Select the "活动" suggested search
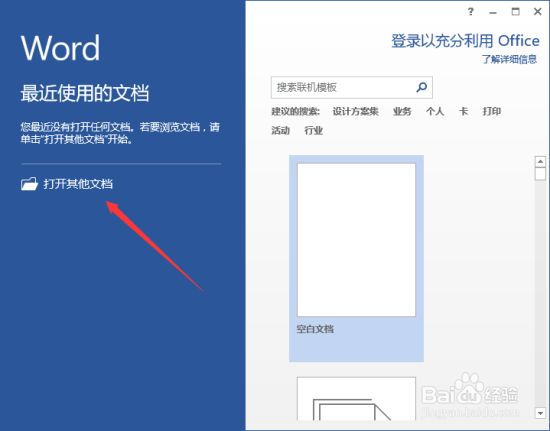Viewport: 550px width, 431px height. point(281,130)
